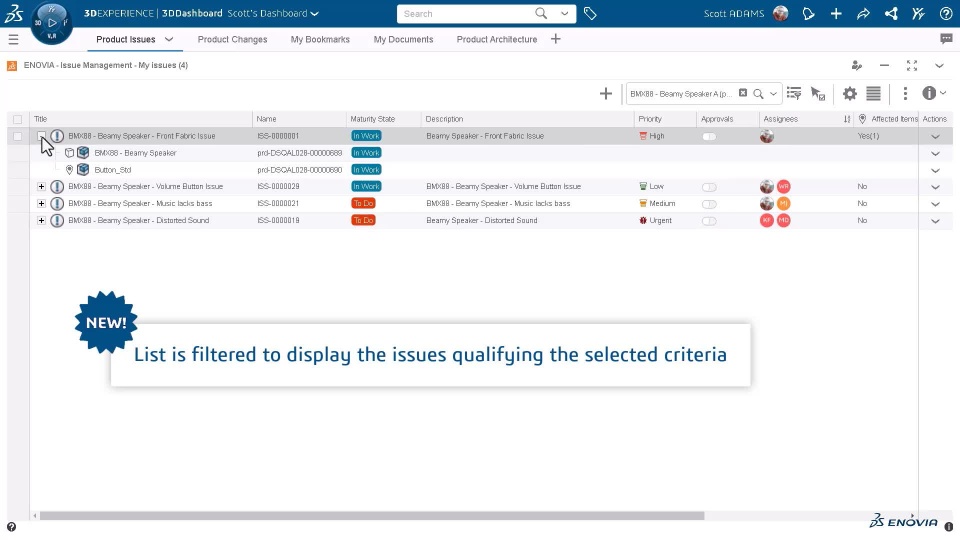
Task: Click the Button_Std product cube icon
Action: 83,170
